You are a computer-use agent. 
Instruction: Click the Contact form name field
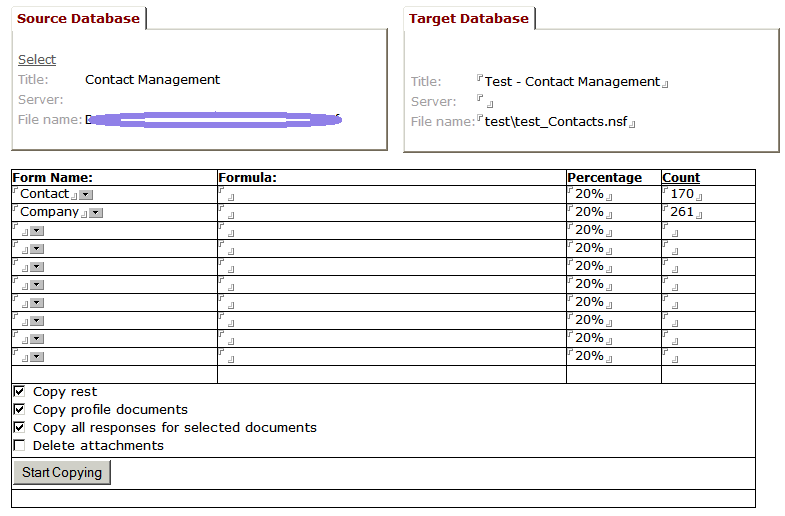45,194
